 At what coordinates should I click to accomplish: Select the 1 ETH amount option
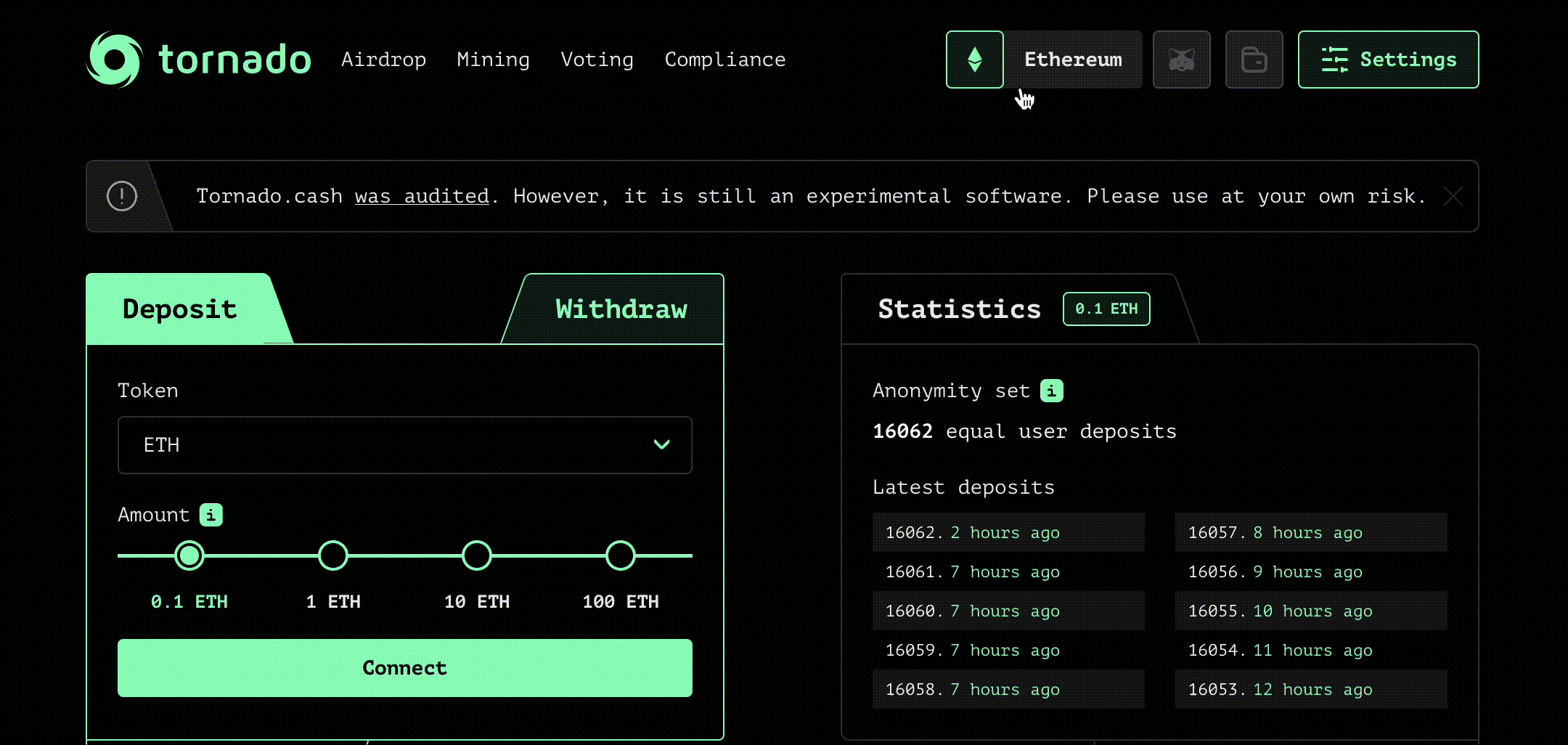click(333, 555)
